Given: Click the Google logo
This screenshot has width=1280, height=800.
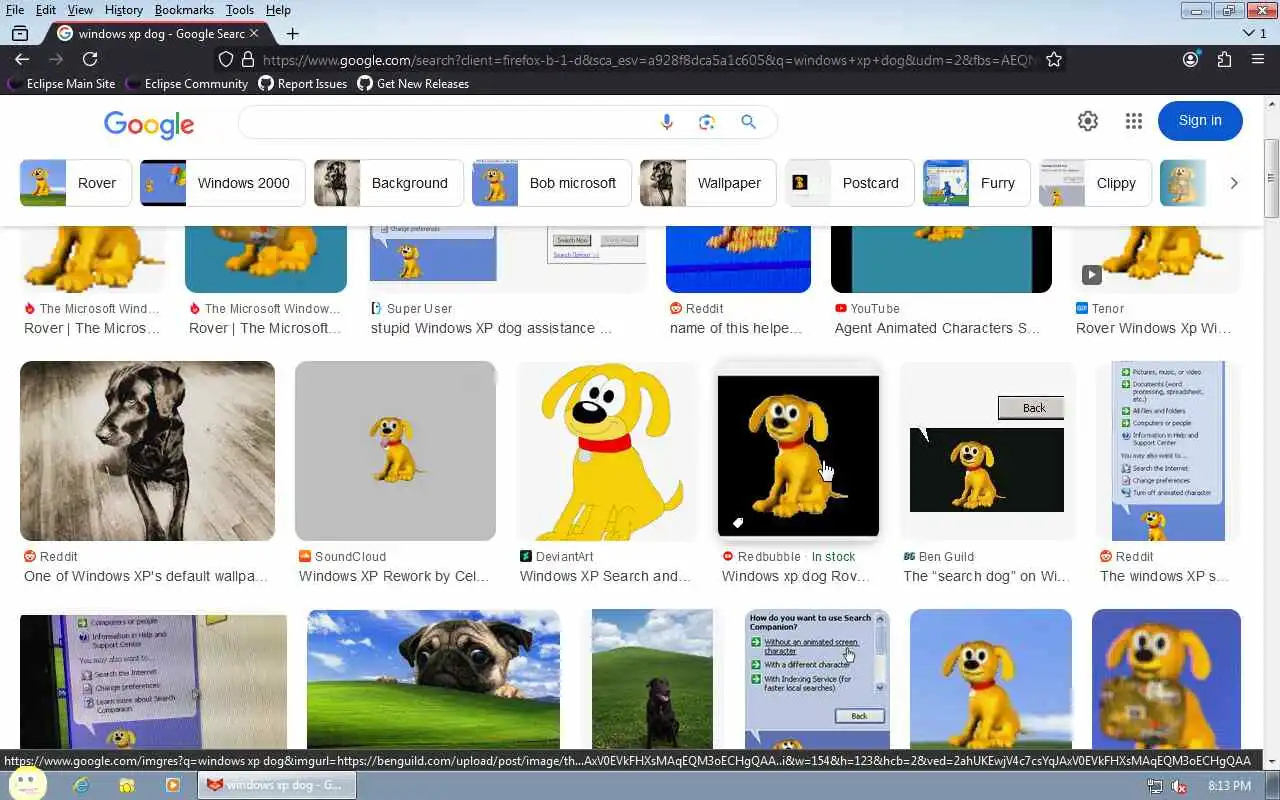Looking at the screenshot, I should (149, 124).
